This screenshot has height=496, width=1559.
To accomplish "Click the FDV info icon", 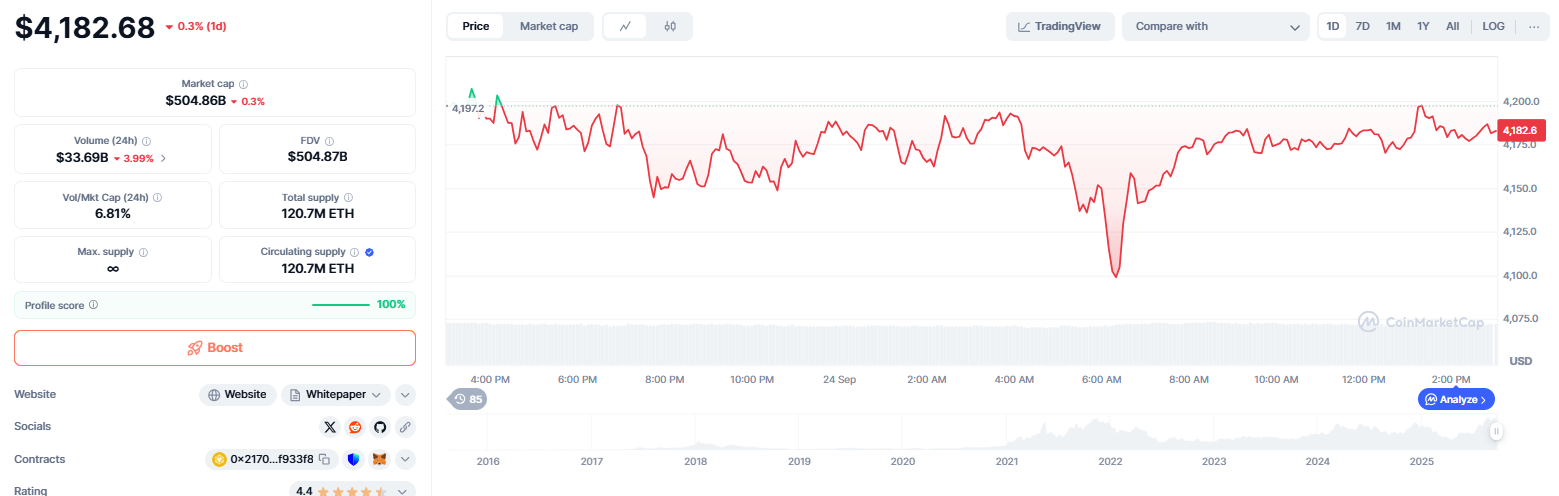I will click(330, 142).
